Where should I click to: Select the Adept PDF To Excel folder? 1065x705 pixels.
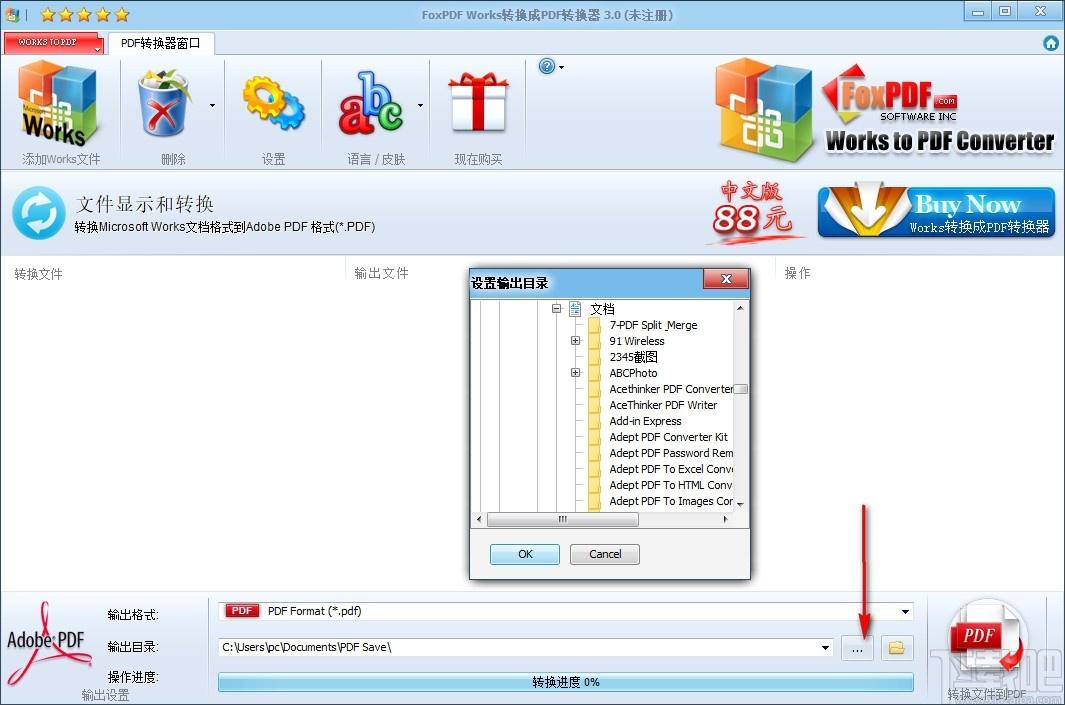pos(670,469)
